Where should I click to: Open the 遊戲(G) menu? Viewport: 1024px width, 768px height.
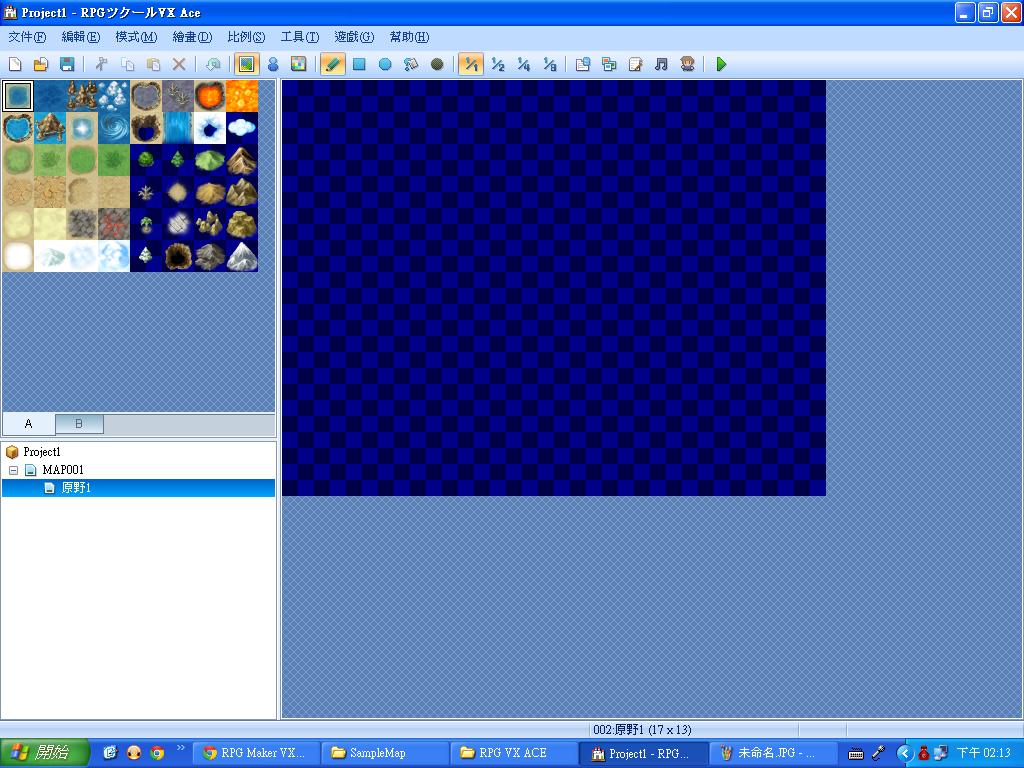(354, 37)
